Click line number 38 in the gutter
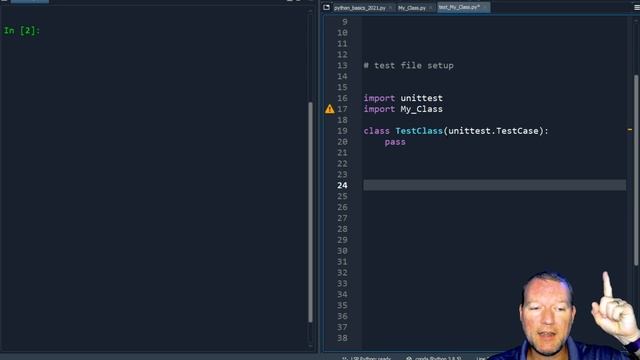Viewport: 640px width, 360px height. pyautogui.click(x=342, y=338)
